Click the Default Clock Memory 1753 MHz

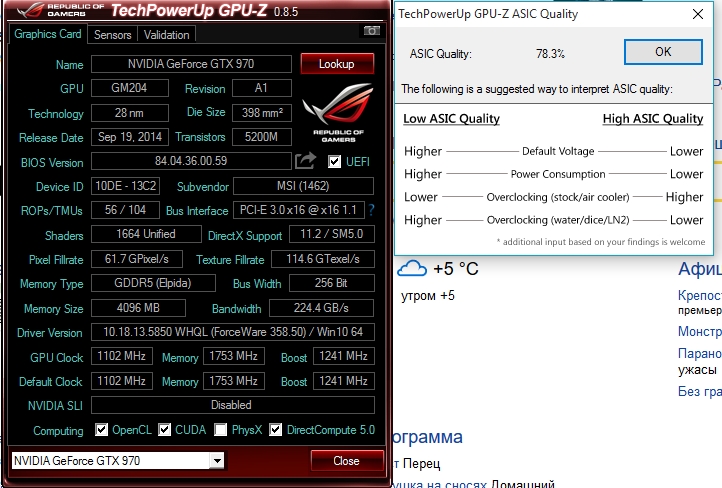[x=233, y=381]
